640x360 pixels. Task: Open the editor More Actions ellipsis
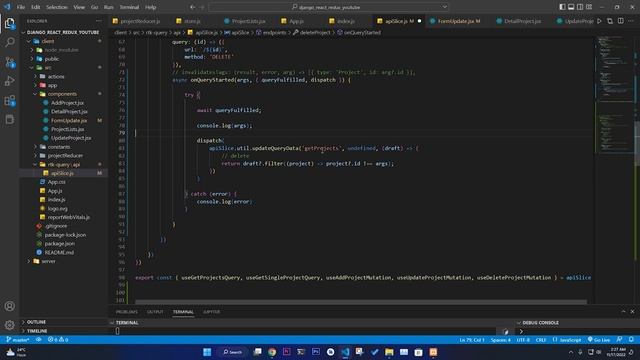click(631, 21)
